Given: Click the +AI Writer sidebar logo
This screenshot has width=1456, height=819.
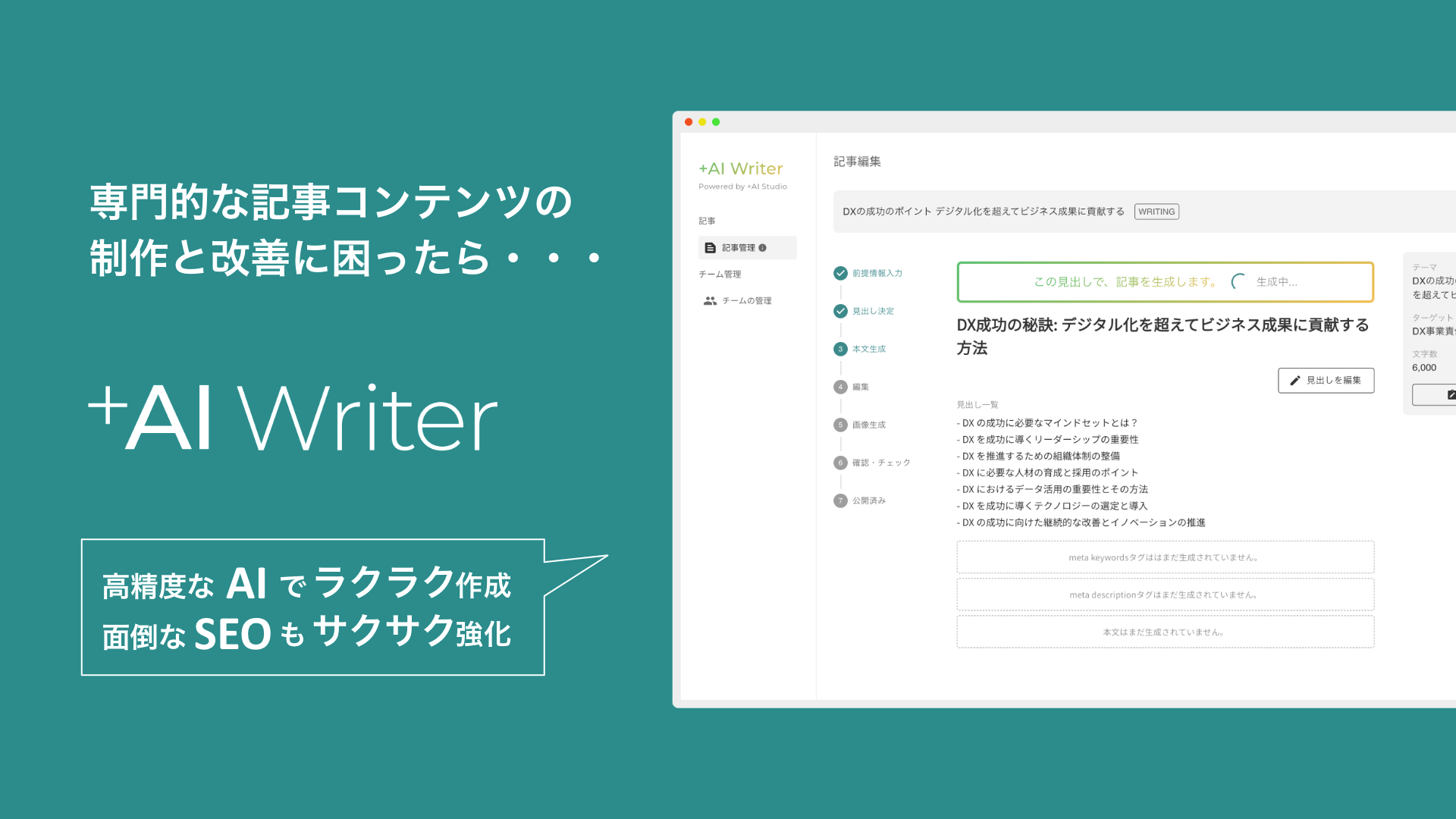Looking at the screenshot, I should click(x=740, y=169).
